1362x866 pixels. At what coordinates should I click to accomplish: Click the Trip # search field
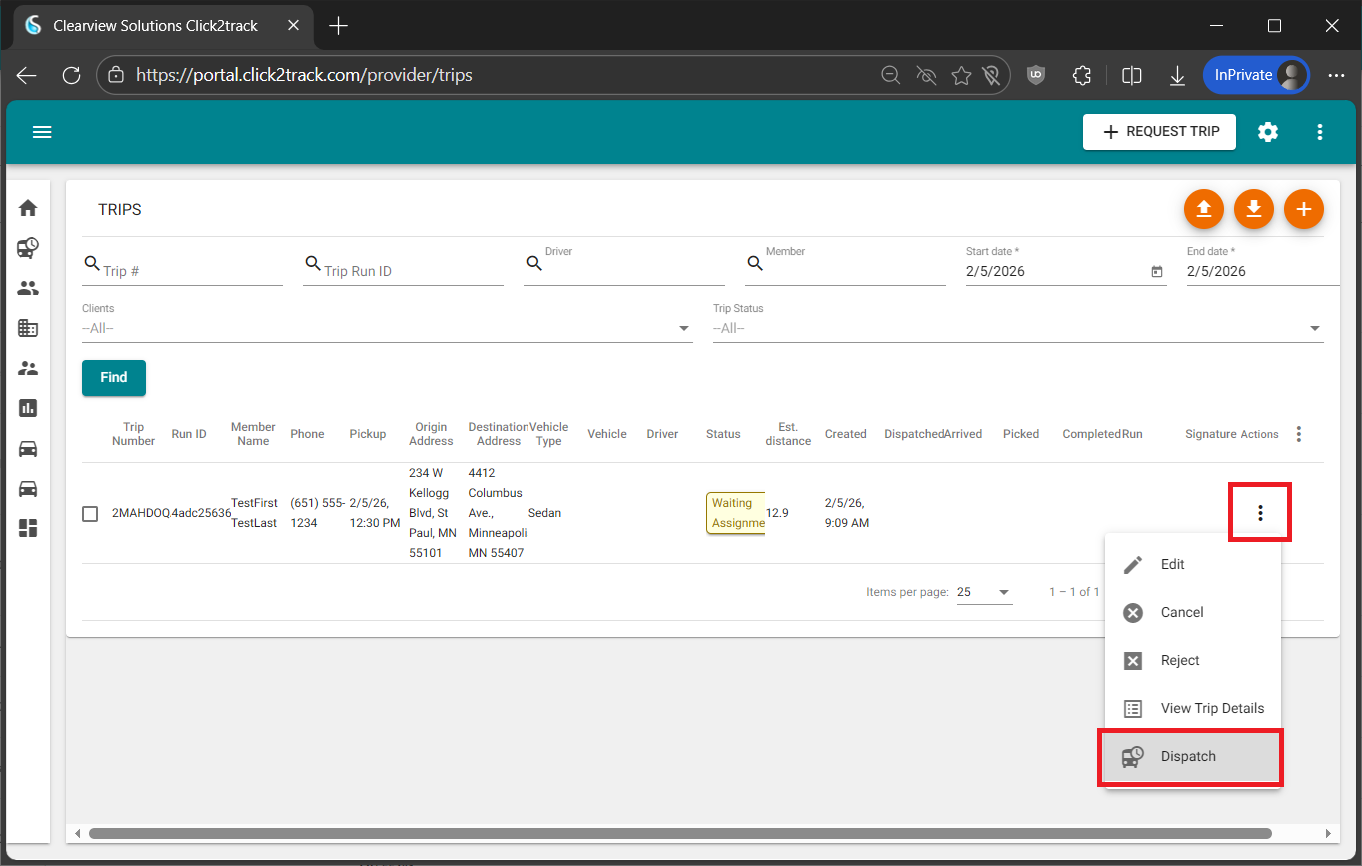coord(190,271)
